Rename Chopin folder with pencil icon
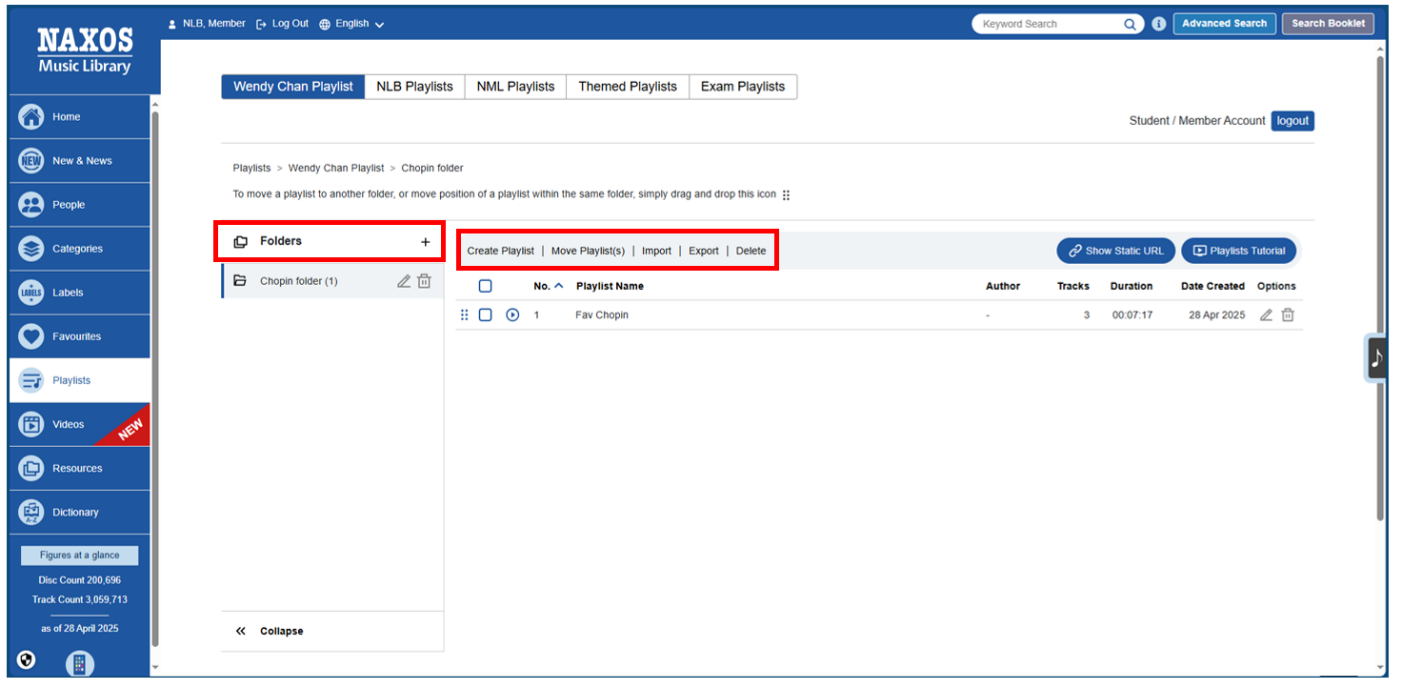1401x689 pixels. 403,281
